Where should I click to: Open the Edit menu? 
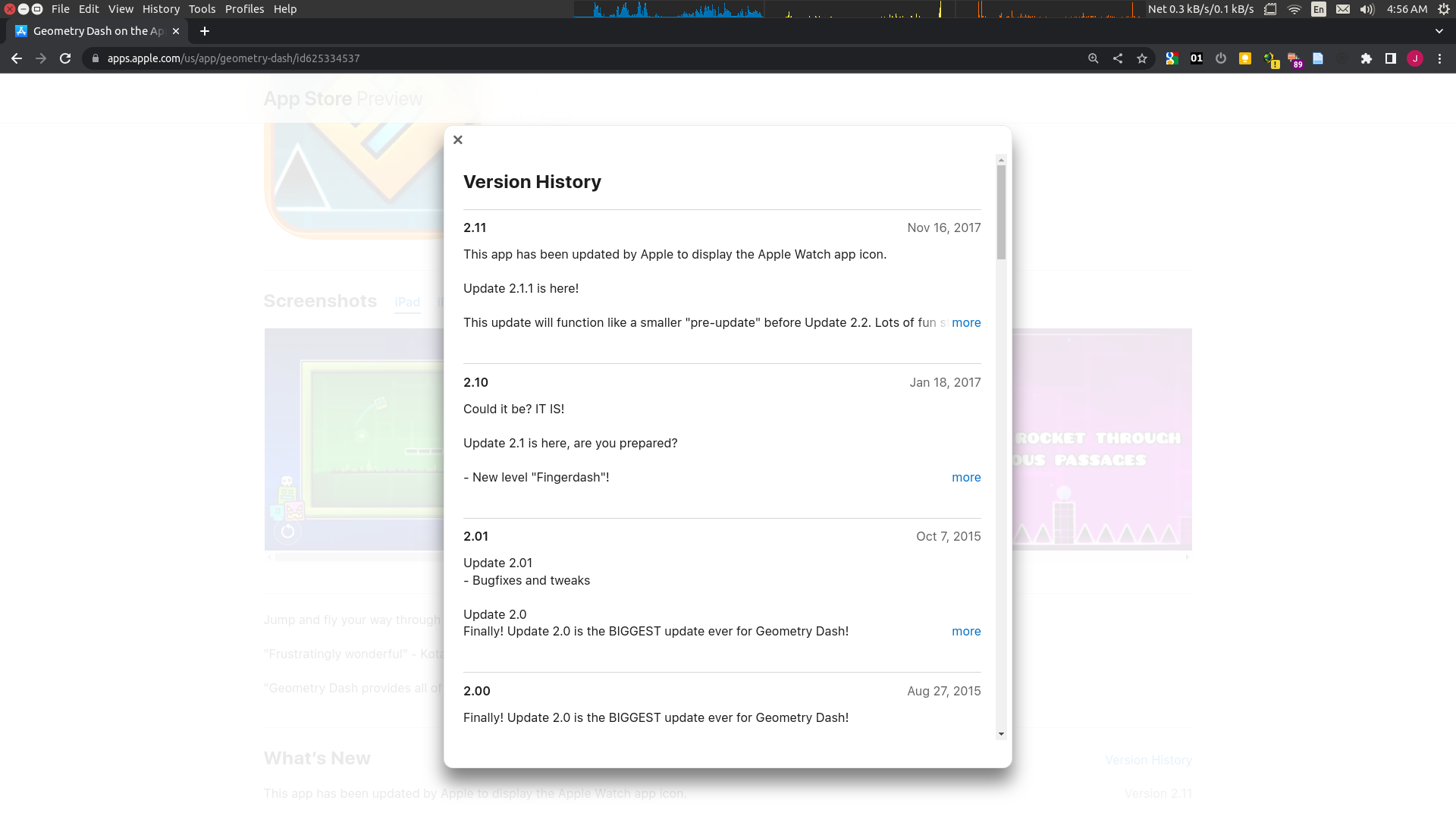(x=89, y=9)
